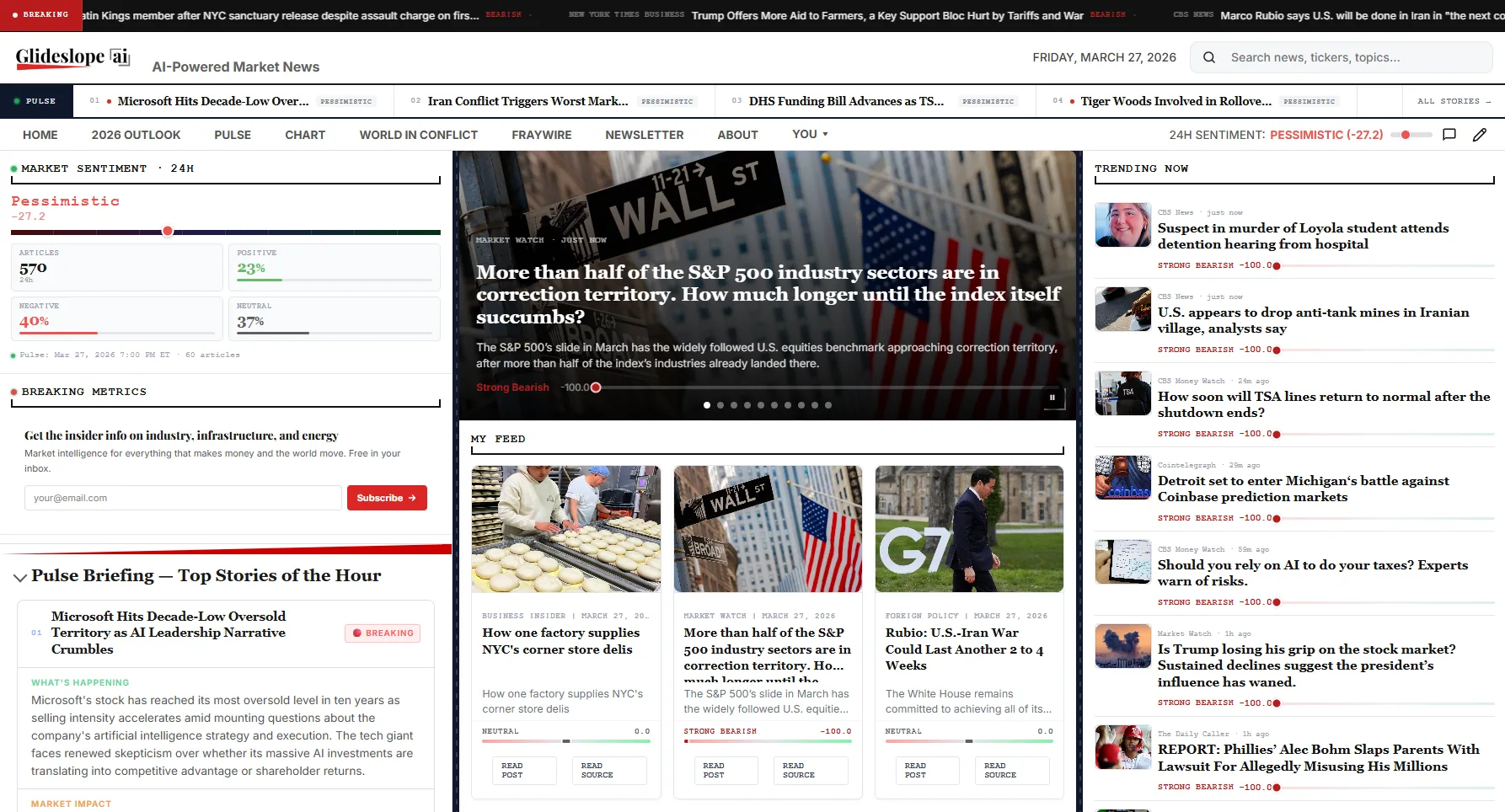The width and height of the screenshot is (1505, 812).
Task: Open Iran Conflict Triggers Worst Market ticker
Action: click(528, 101)
